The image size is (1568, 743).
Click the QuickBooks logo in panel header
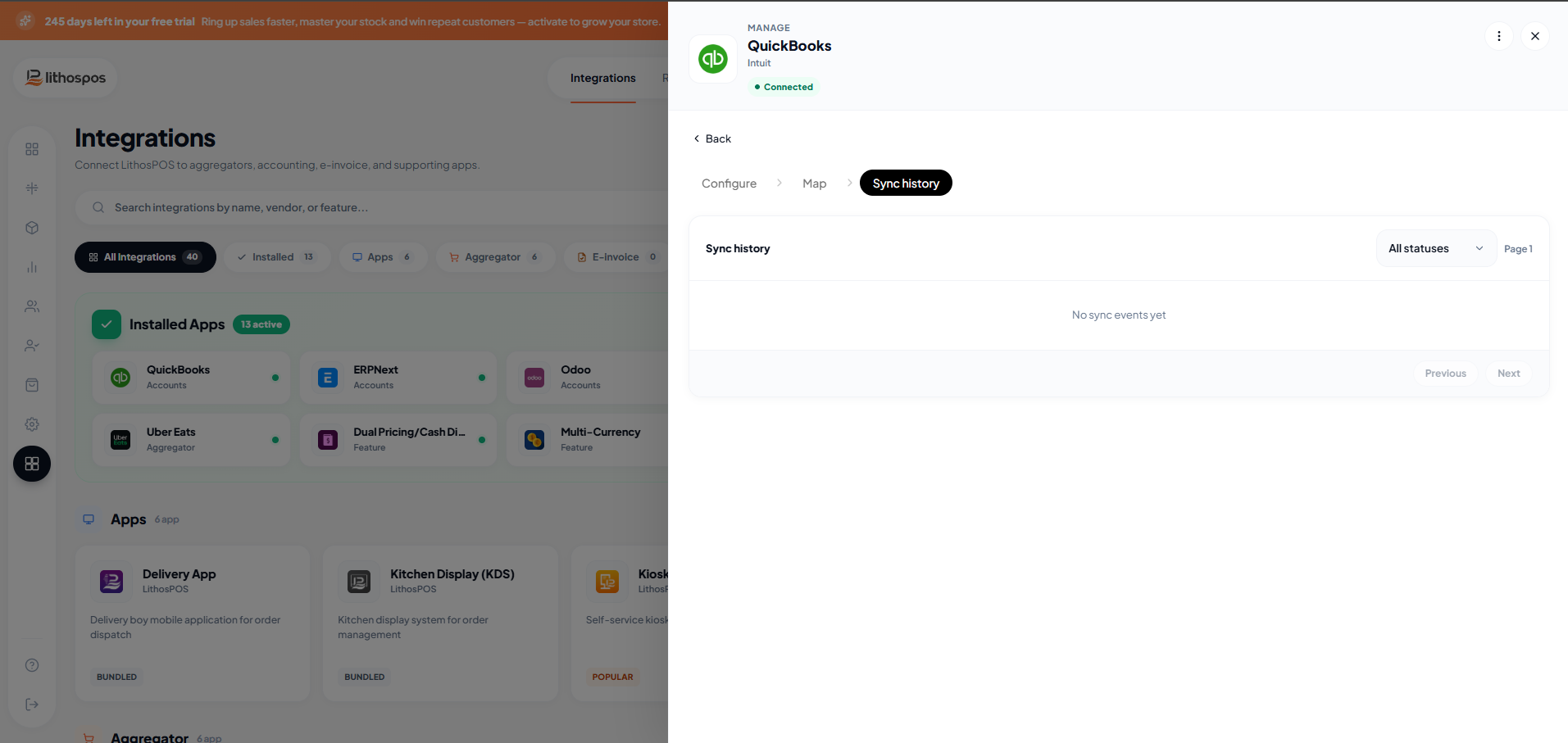713,59
